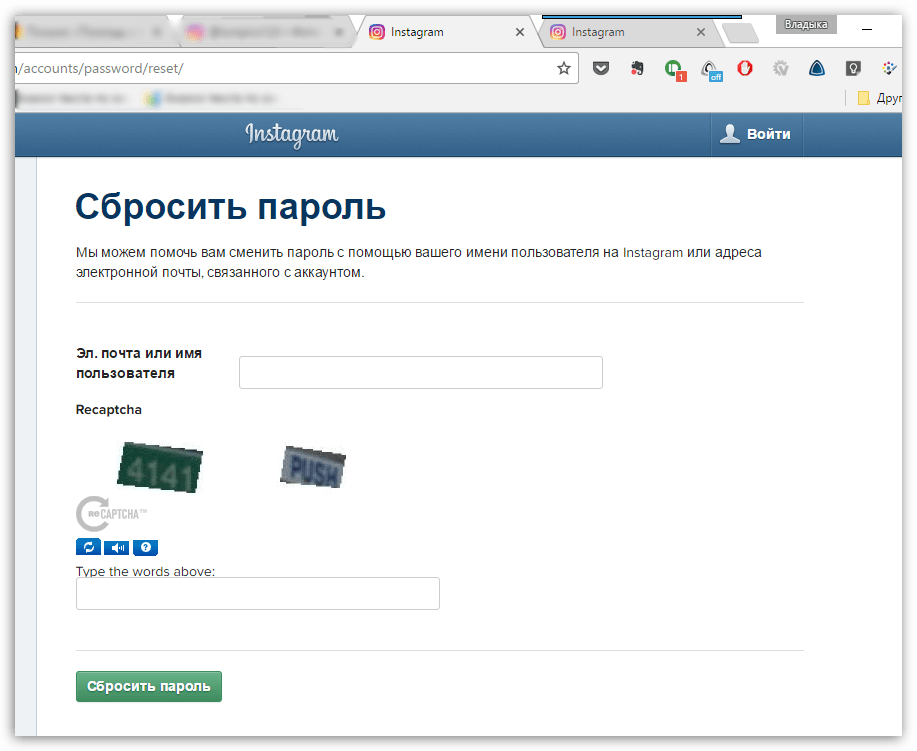
Task: Switch to the audio reCAPTCHA challenge
Action: pos(117,547)
